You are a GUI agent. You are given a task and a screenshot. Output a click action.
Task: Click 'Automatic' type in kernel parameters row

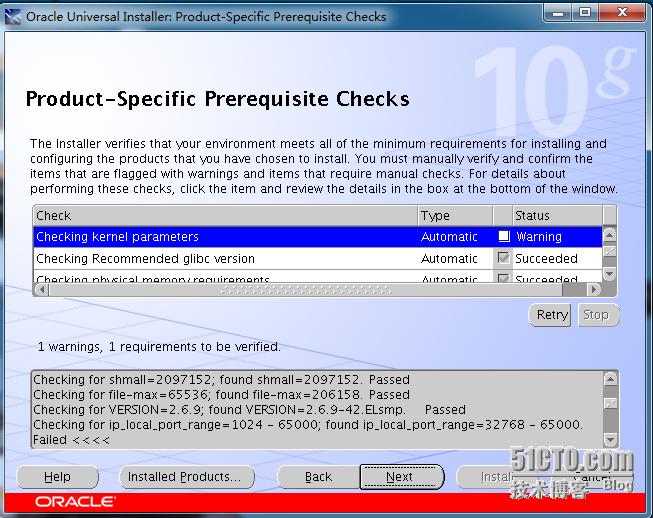(x=449, y=237)
